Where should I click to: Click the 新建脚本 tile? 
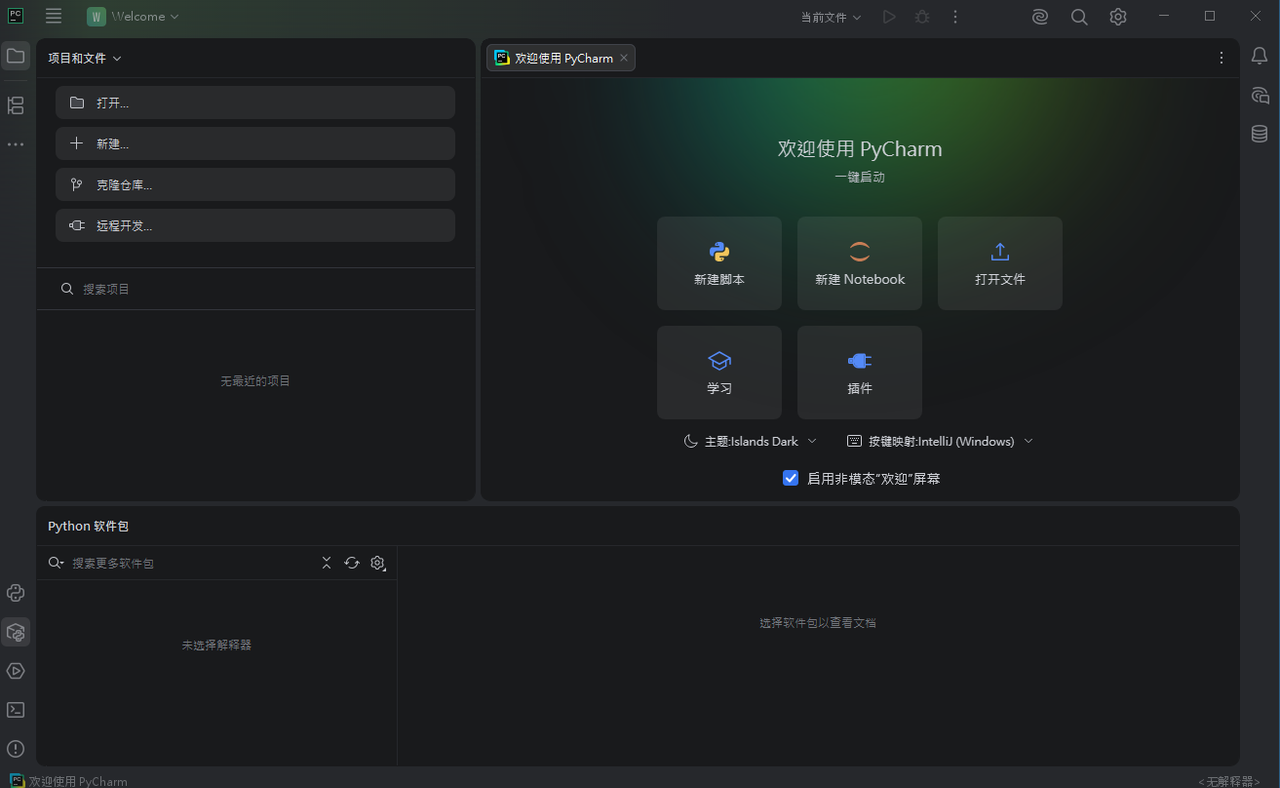click(719, 263)
